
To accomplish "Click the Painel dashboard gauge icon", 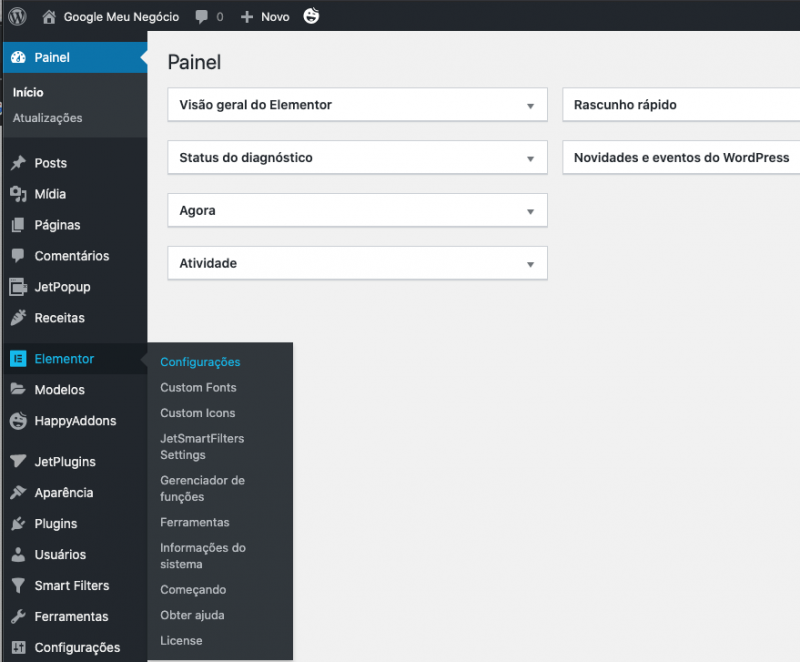I will pos(18,58).
